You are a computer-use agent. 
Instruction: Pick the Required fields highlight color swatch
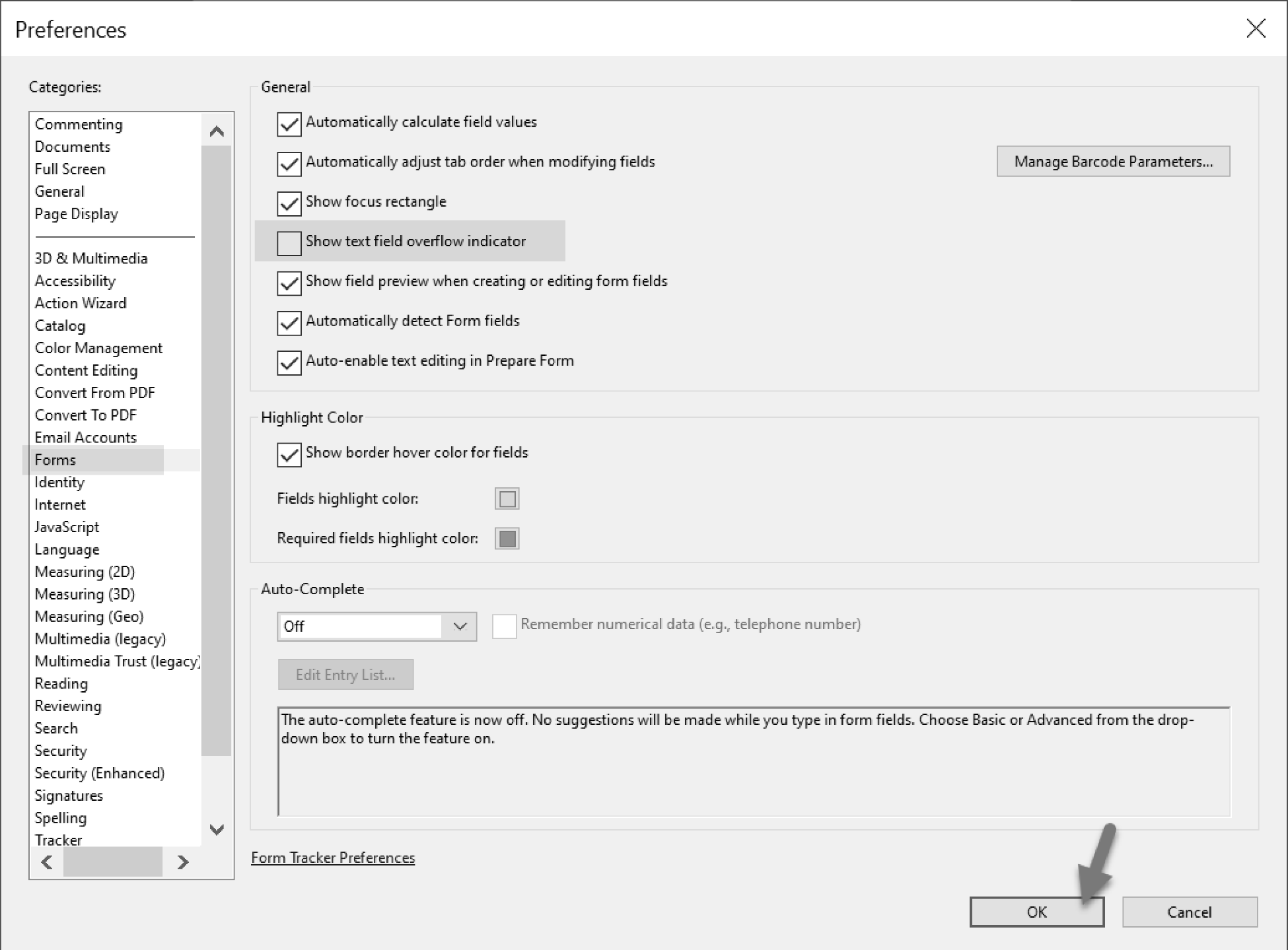[x=507, y=539]
